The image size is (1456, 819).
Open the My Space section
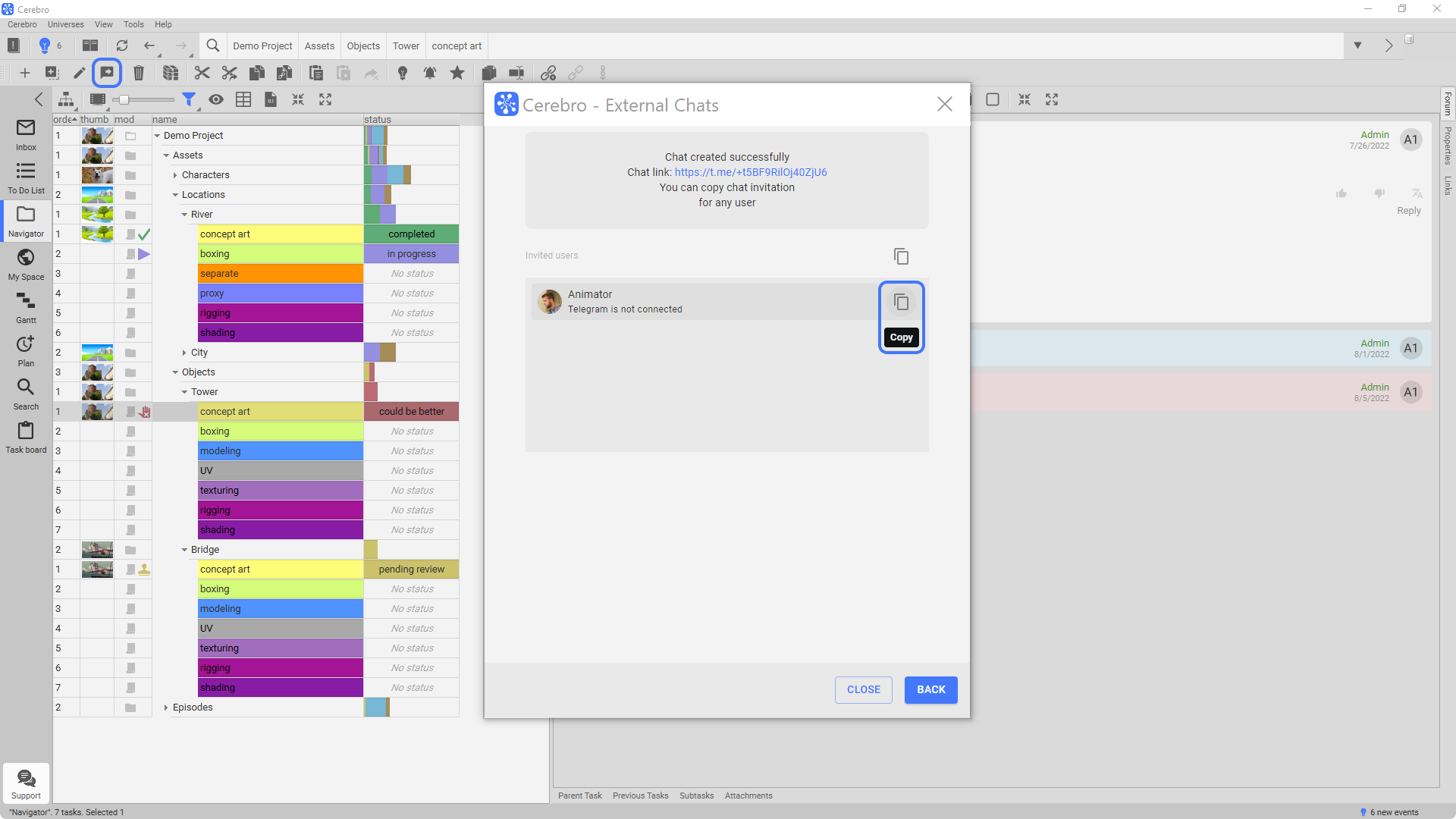[26, 265]
